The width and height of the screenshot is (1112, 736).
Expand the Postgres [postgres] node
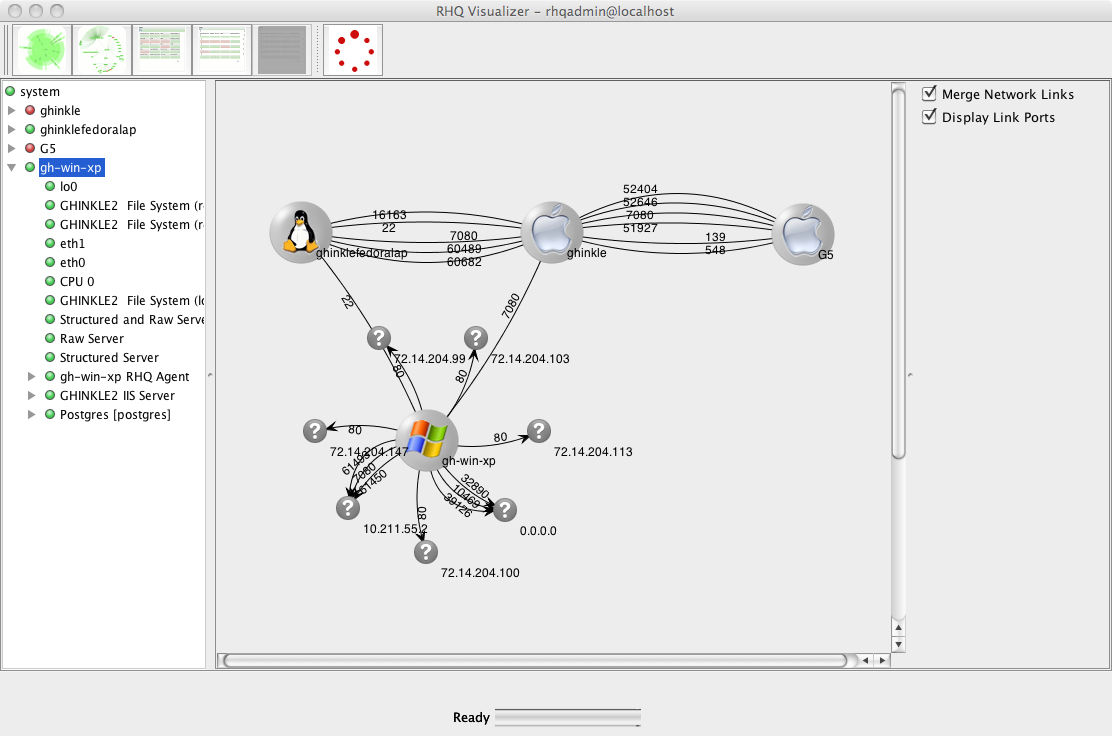(x=31, y=414)
